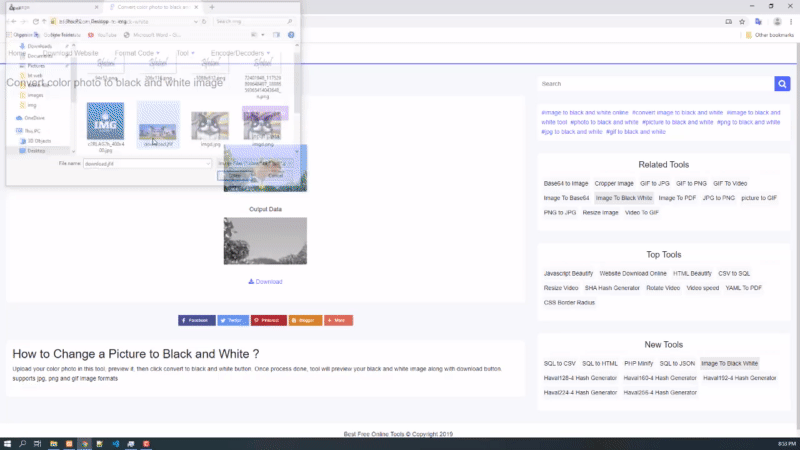Open a new browser tab

(212, 7)
